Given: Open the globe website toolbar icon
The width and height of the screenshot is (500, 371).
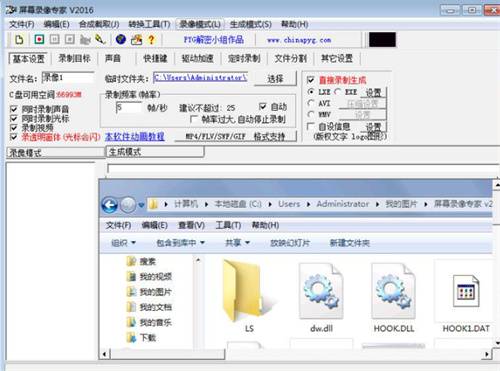Looking at the screenshot, I should click(x=121, y=40).
